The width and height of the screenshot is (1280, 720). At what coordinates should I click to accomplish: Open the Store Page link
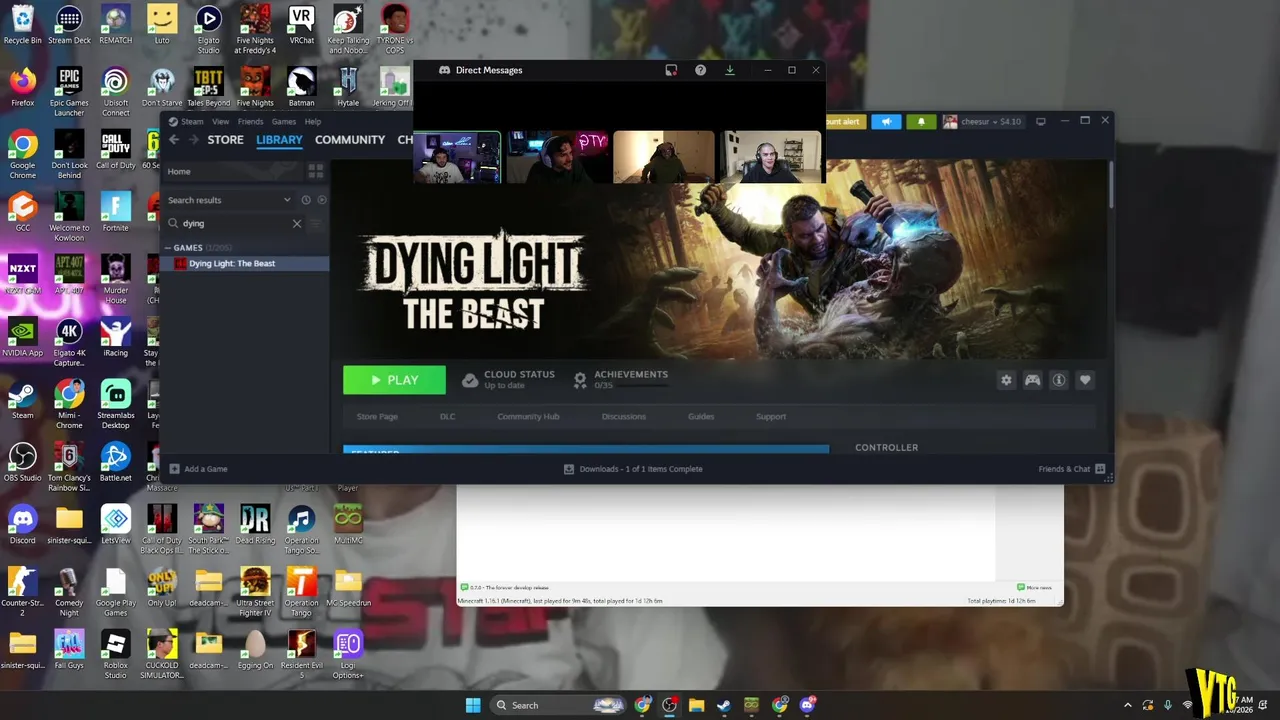tap(377, 416)
